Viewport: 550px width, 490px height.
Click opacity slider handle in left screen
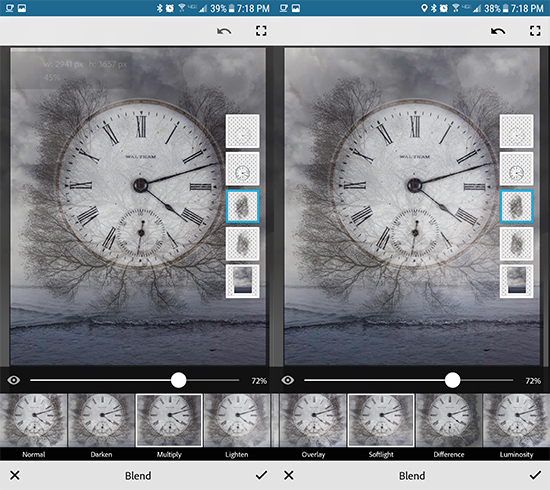click(179, 380)
